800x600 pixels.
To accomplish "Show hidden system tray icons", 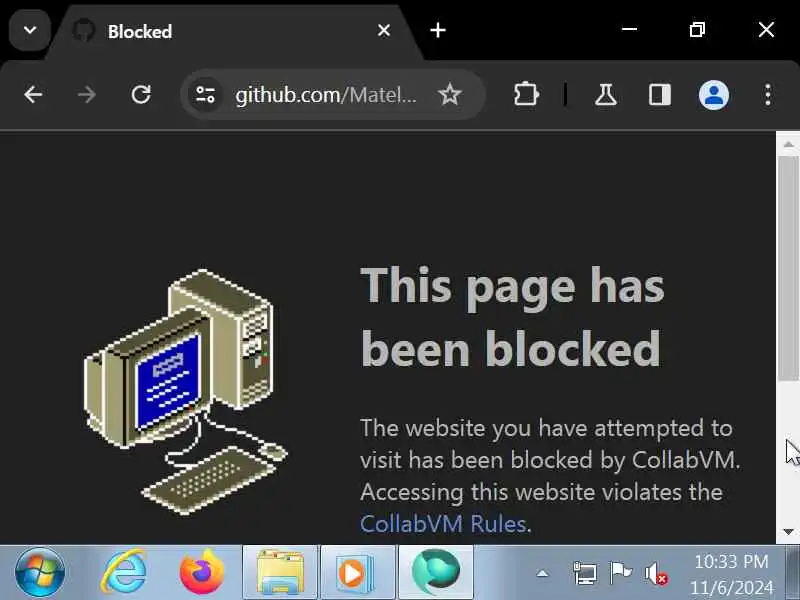I will [542, 574].
